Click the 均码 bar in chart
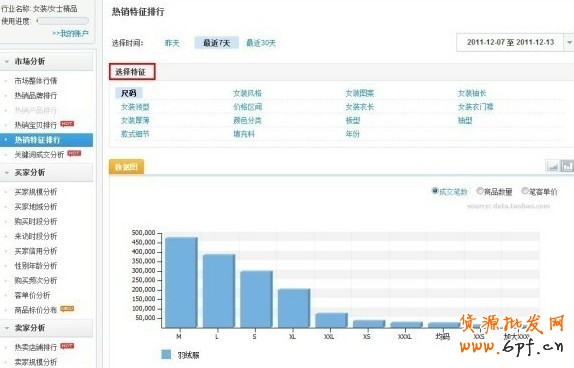Viewport: 574px width, 368px height. click(444, 325)
